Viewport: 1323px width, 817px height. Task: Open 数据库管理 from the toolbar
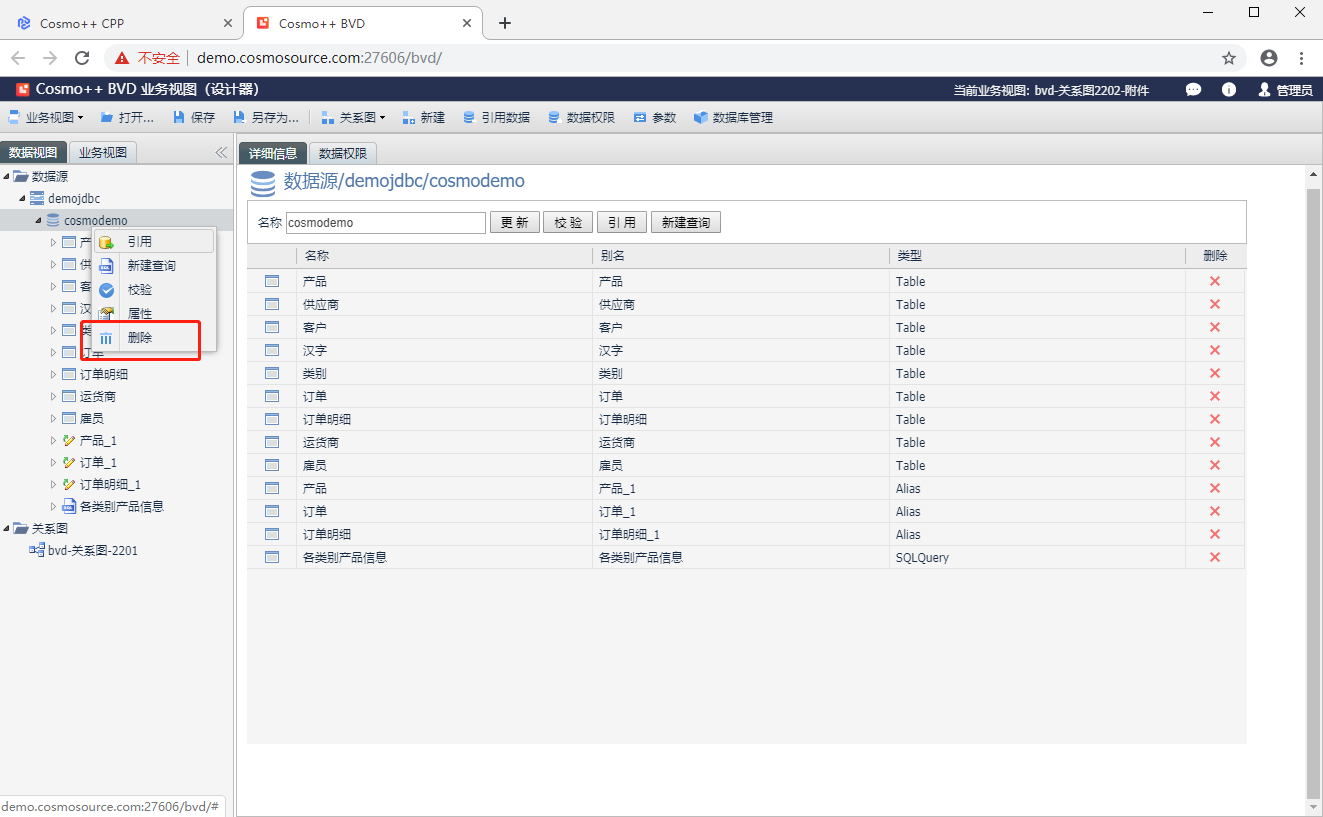coord(733,117)
